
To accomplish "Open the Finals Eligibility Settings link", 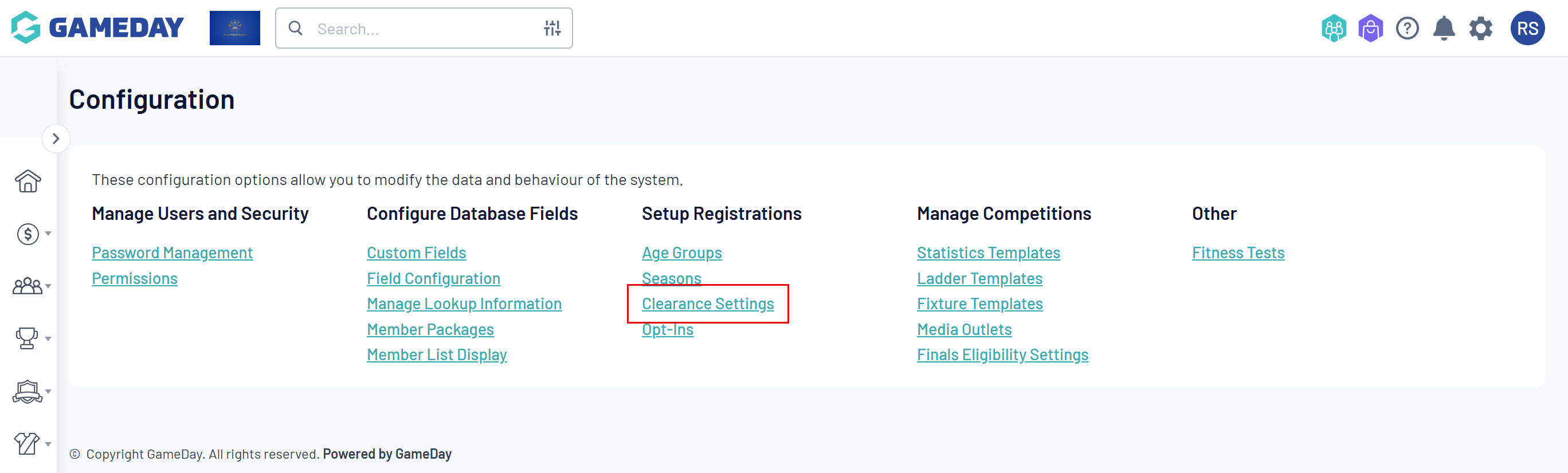I will point(1002,354).
